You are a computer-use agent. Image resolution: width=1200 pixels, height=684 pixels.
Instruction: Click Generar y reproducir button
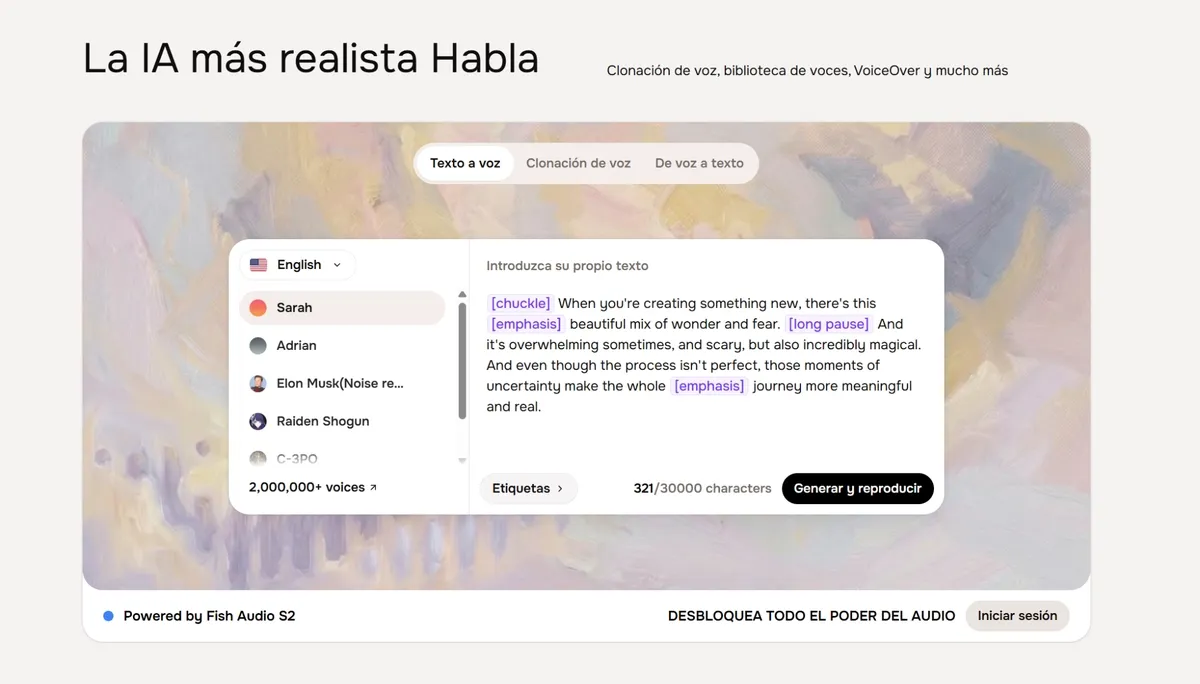coord(857,488)
